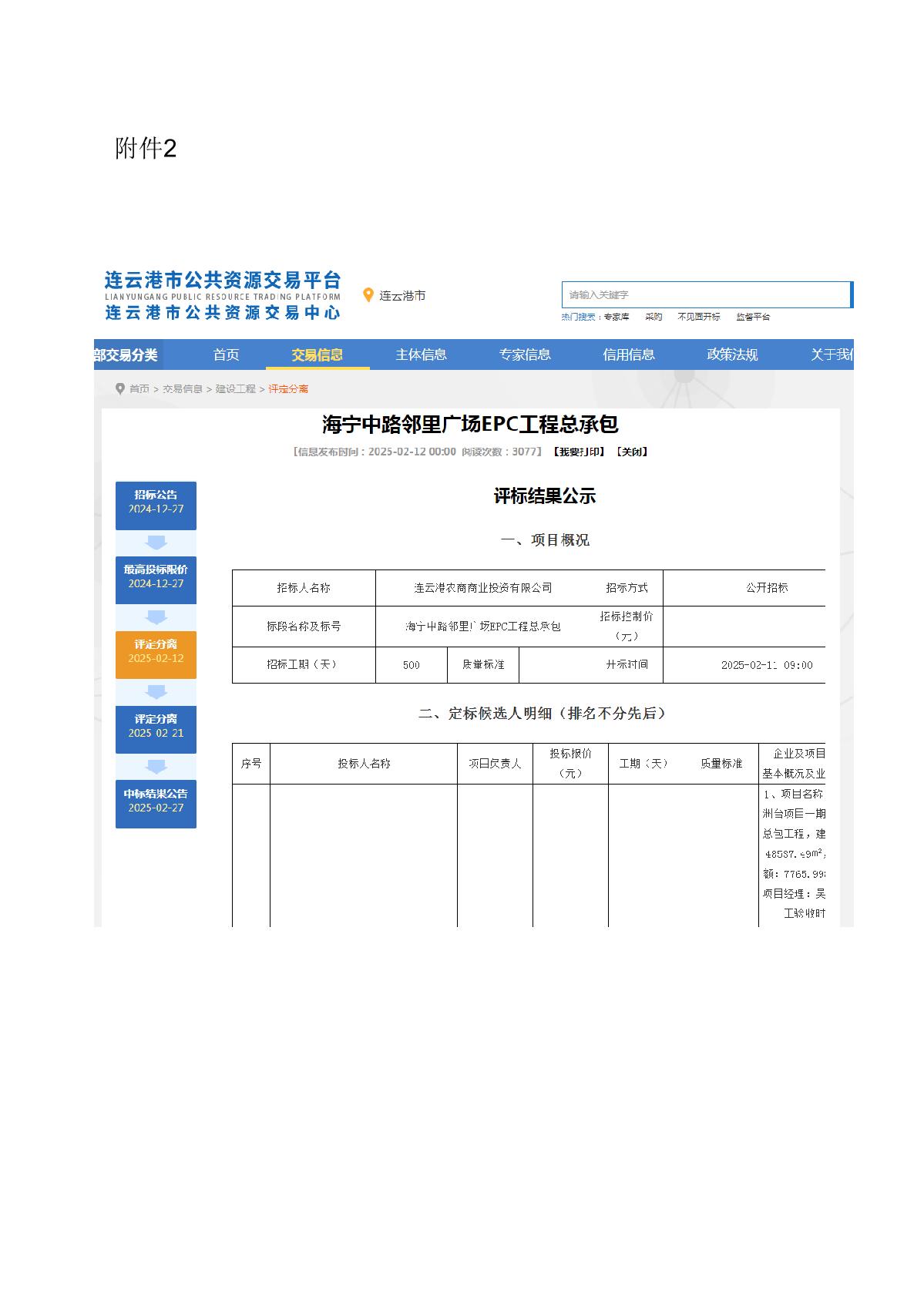Click the arrow below the orange 评定分离 step
924x1307 pixels.
tap(156, 692)
